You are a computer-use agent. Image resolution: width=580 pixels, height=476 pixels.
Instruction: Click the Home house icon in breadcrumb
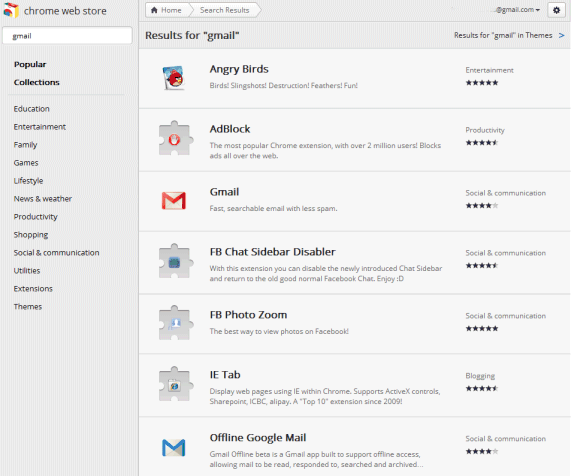coord(154,10)
